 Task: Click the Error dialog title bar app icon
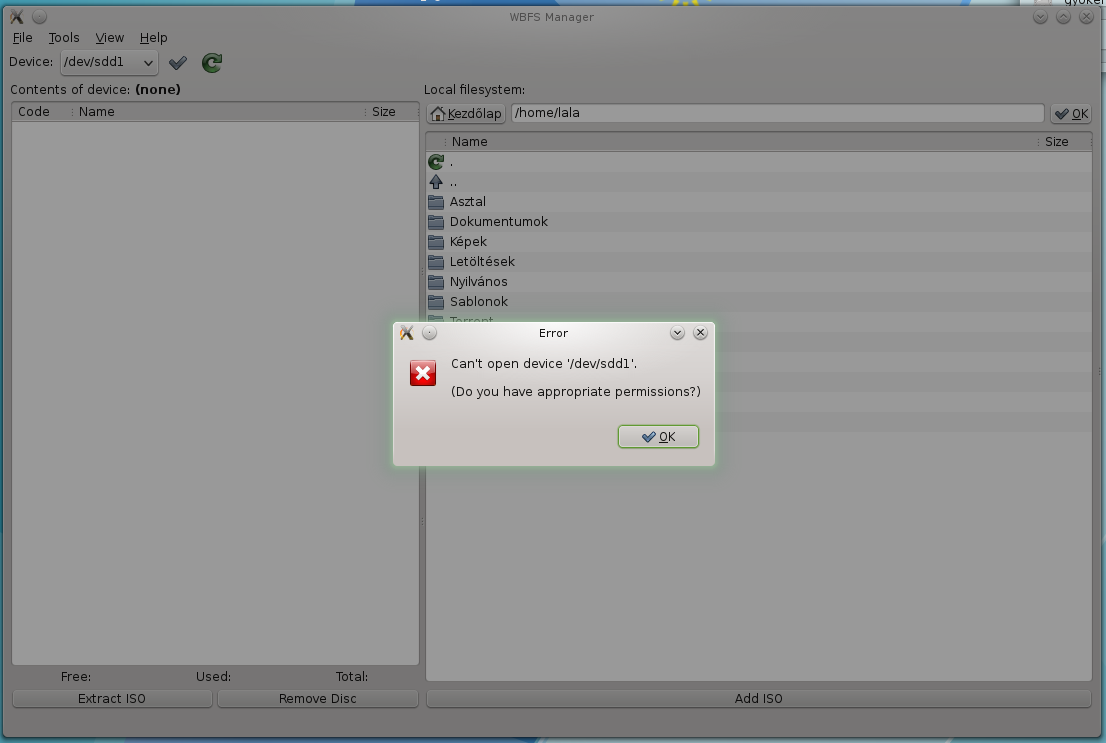[x=407, y=333]
